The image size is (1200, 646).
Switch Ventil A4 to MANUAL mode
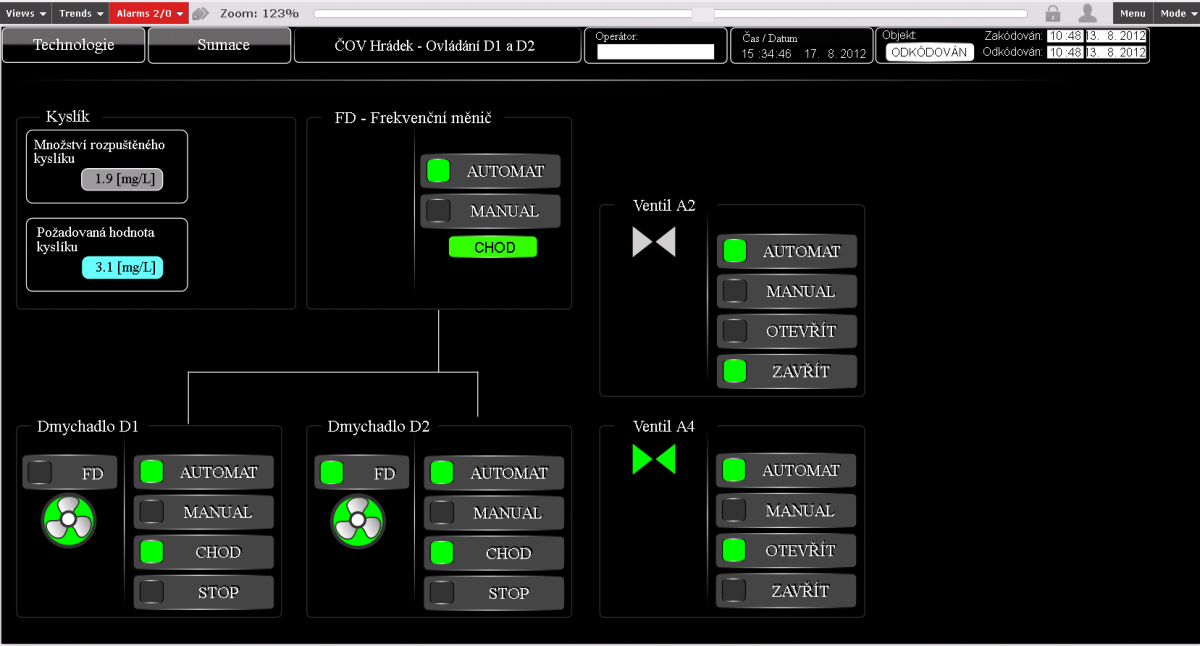click(787, 510)
